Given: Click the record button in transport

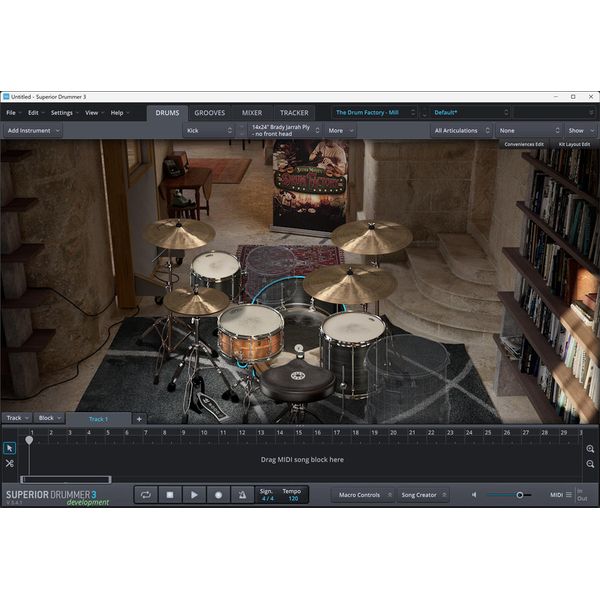Looking at the screenshot, I should click(218, 495).
